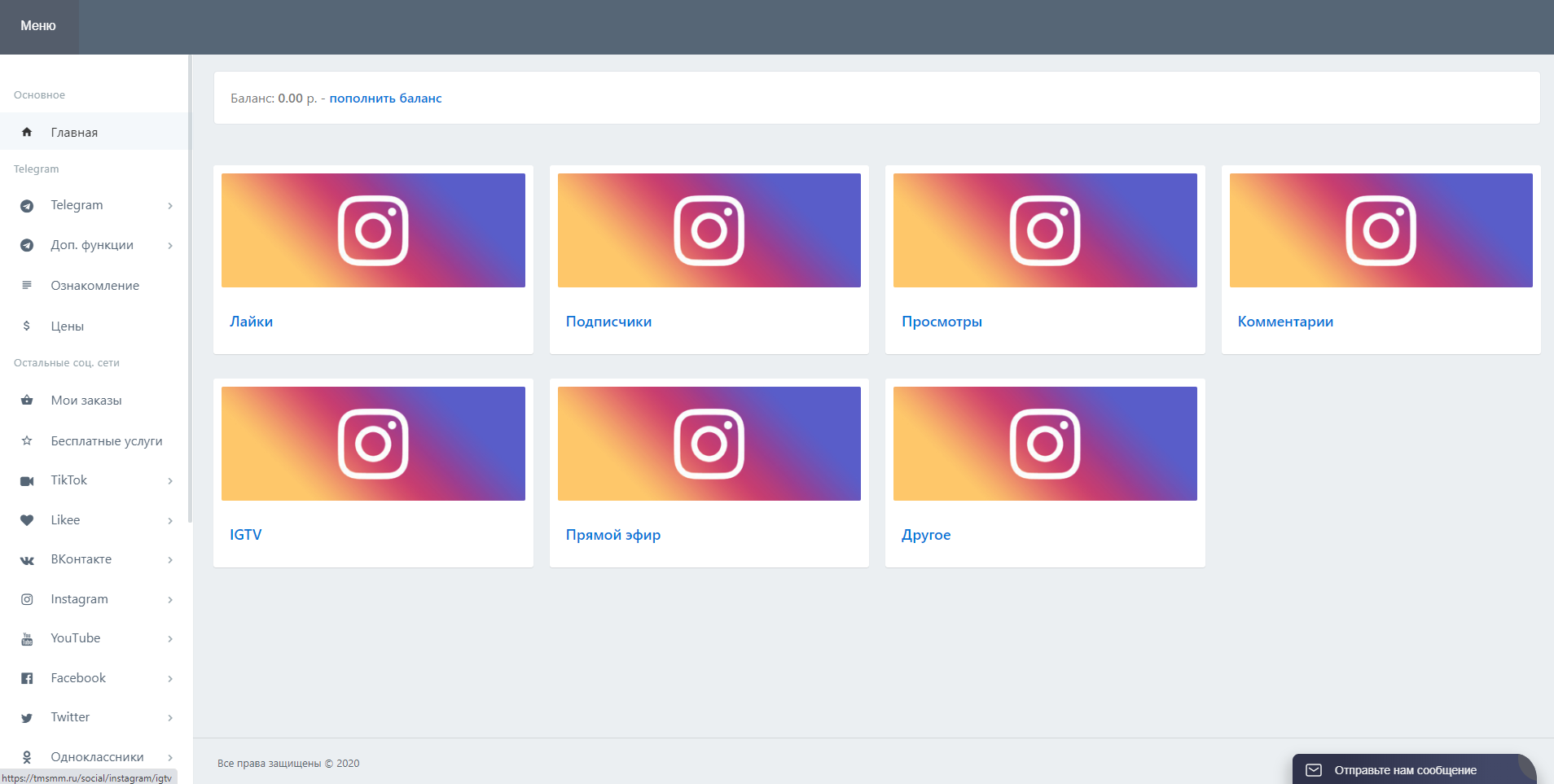The height and width of the screenshot is (784, 1554).
Task: Click the пополнить баланс link
Action: tap(385, 99)
